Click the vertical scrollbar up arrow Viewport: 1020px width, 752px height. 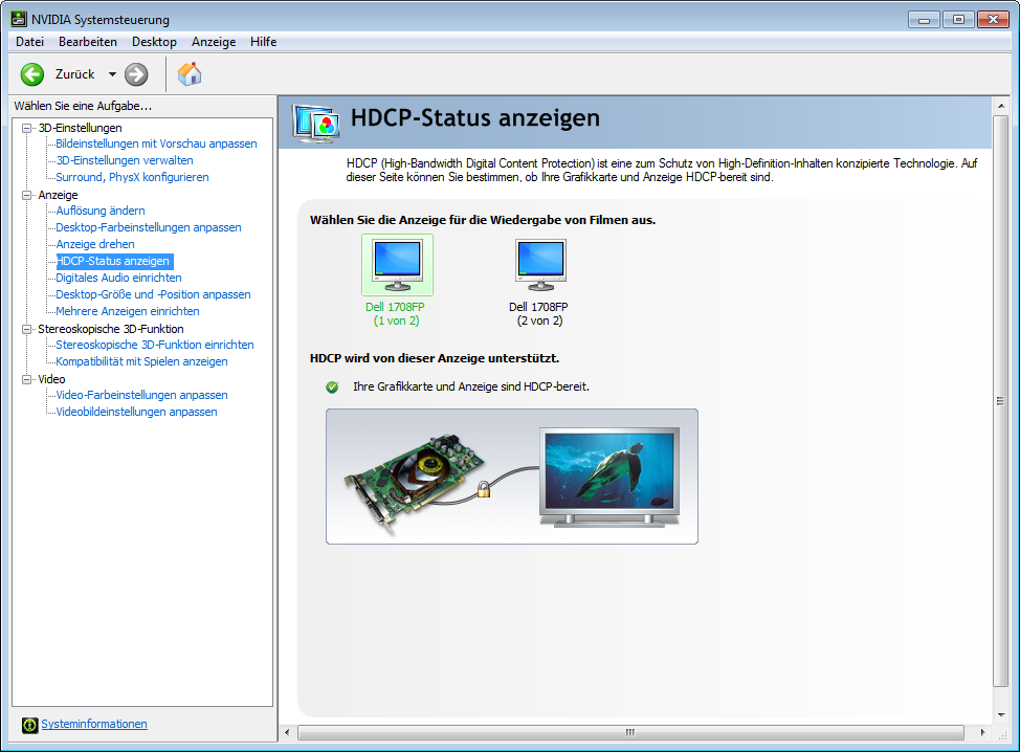[1001, 105]
